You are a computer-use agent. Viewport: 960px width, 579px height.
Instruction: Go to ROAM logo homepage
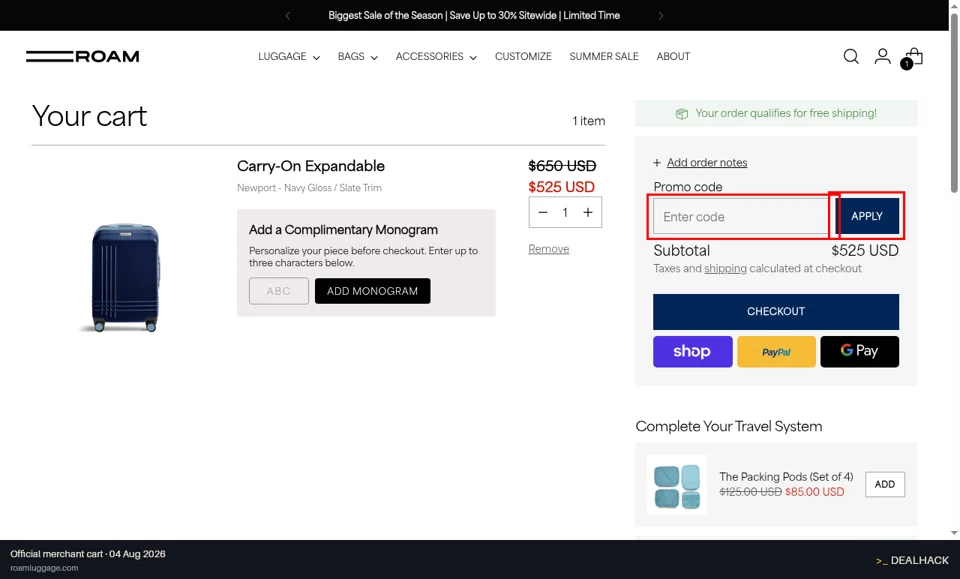point(83,56)
